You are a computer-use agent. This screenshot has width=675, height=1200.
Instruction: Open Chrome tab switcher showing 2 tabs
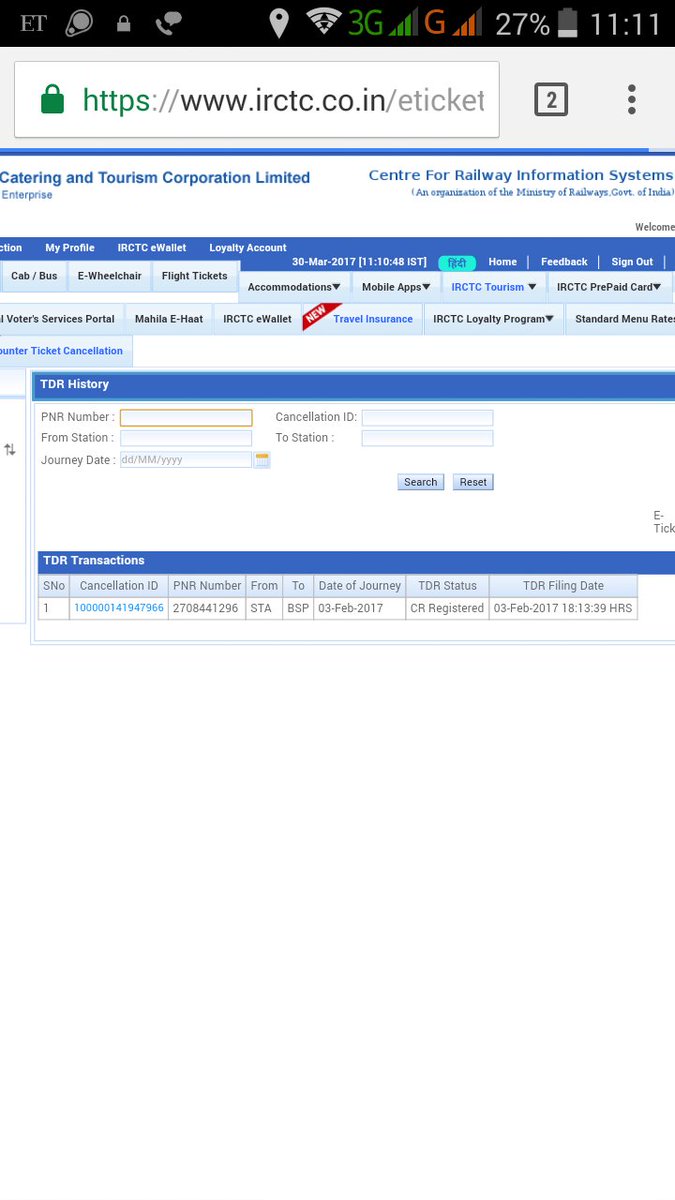[x=551, y=100]
